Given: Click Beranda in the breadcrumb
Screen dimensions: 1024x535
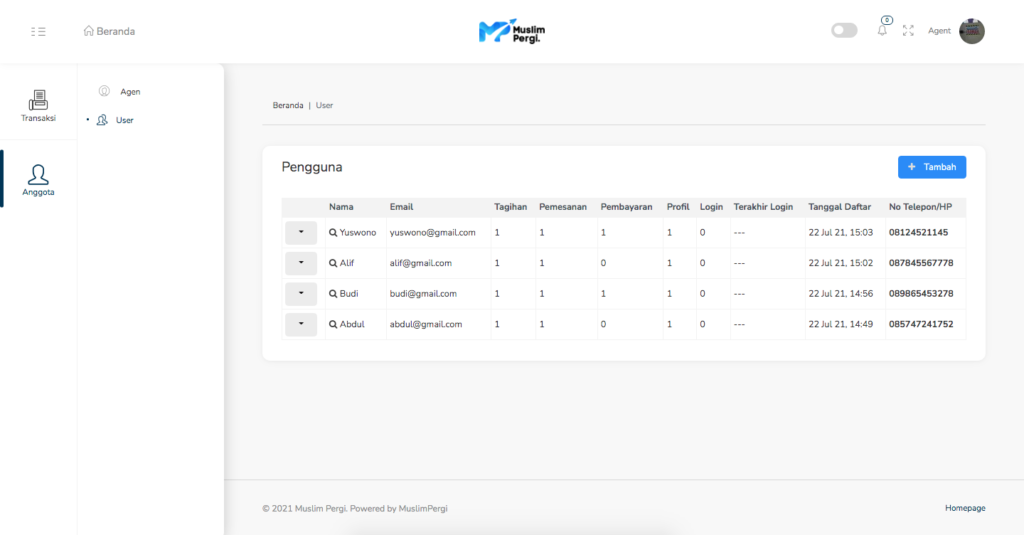Looking at the screenshot, I should click(x=287, y=105).
